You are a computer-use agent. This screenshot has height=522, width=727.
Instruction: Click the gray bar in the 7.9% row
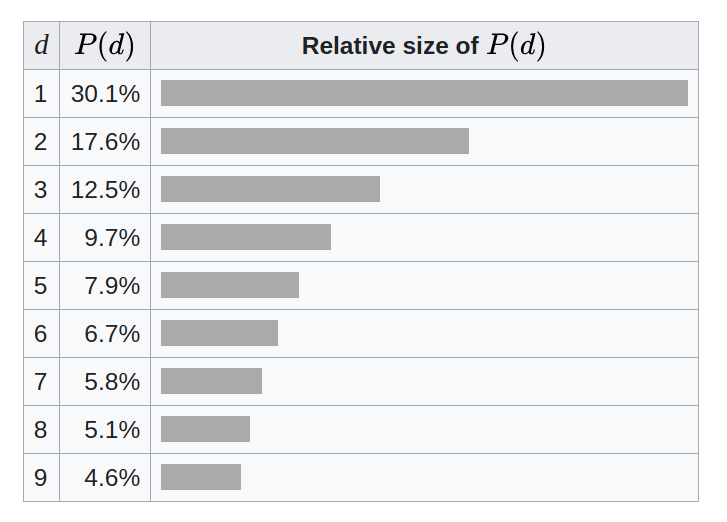[x=229, y=285]
